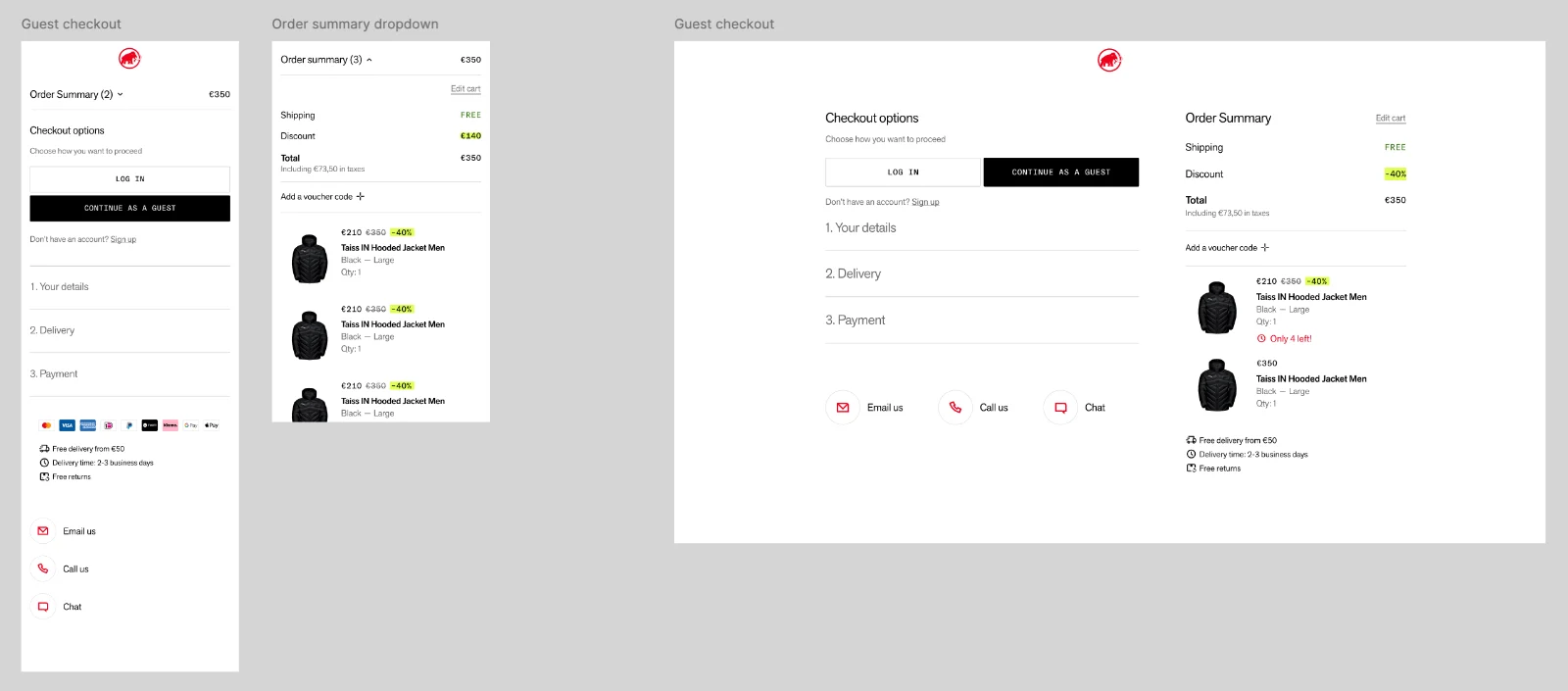
Task: Click the Visa payment icon
Action: [67, 425]
